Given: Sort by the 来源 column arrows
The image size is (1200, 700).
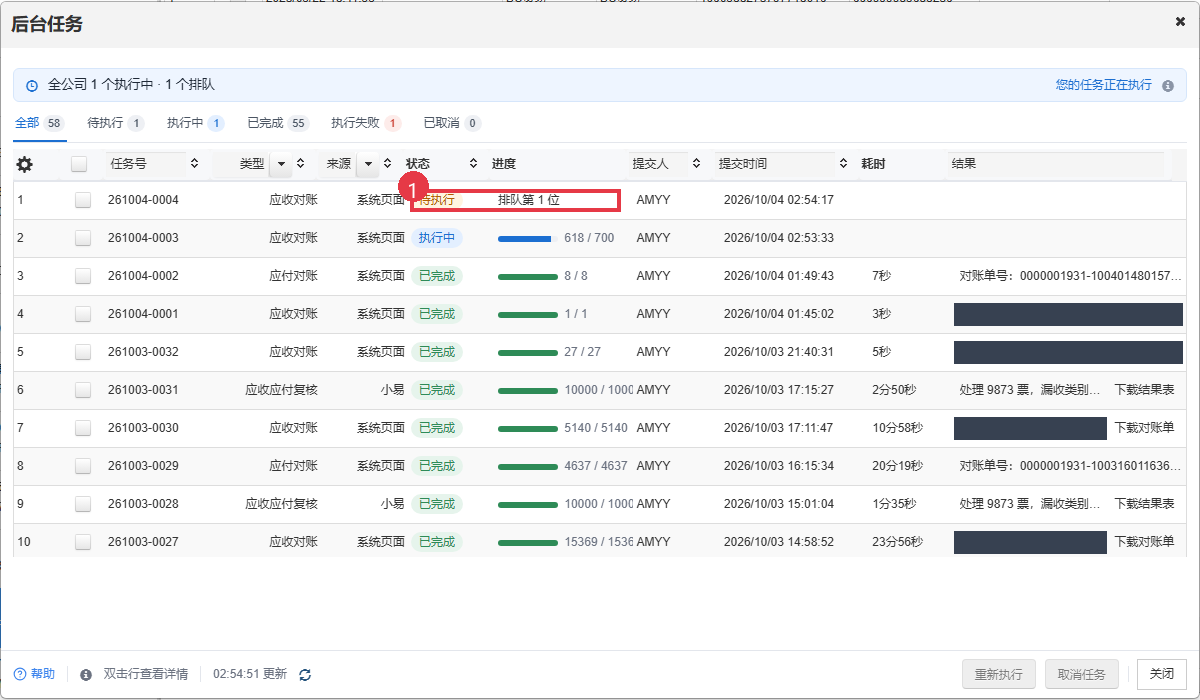Looking at the screenshot, I should (387, 164).
